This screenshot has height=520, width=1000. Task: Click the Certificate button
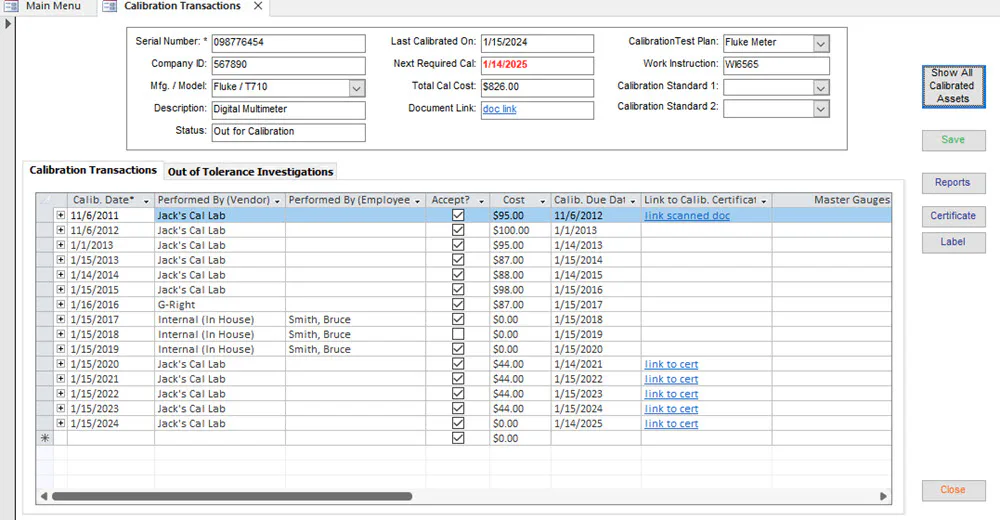coord(953,216)
